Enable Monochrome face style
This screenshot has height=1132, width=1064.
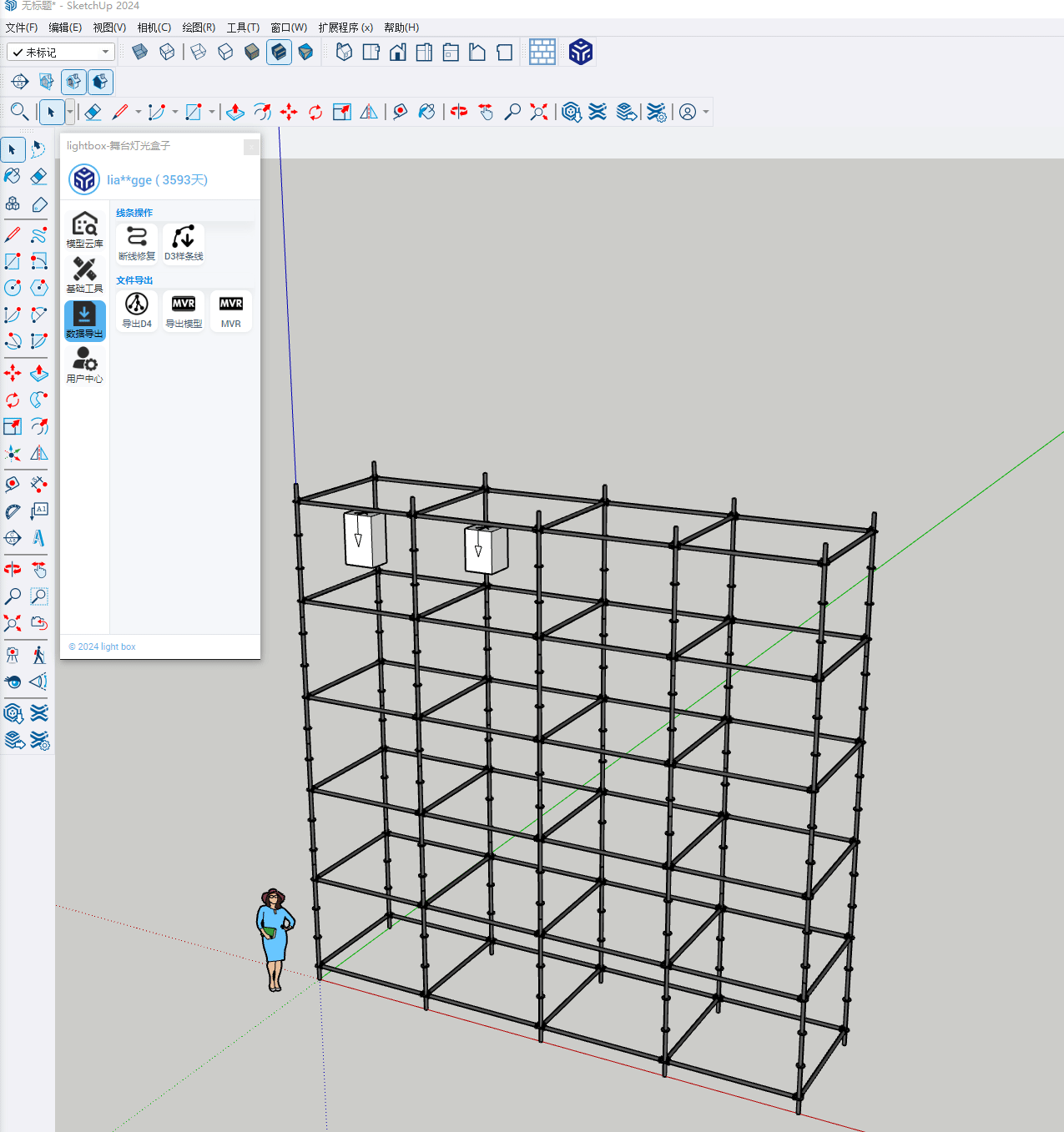coord(305,53)
